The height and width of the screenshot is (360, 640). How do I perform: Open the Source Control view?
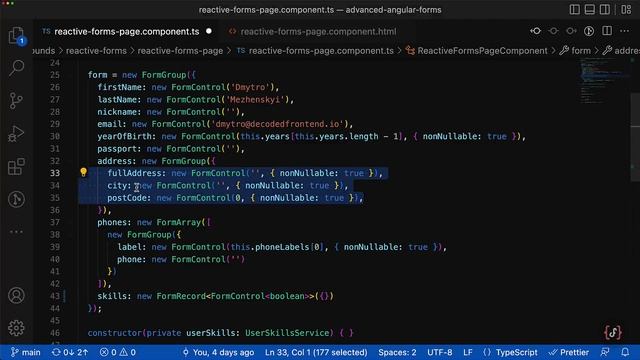(x=16, y=100)
